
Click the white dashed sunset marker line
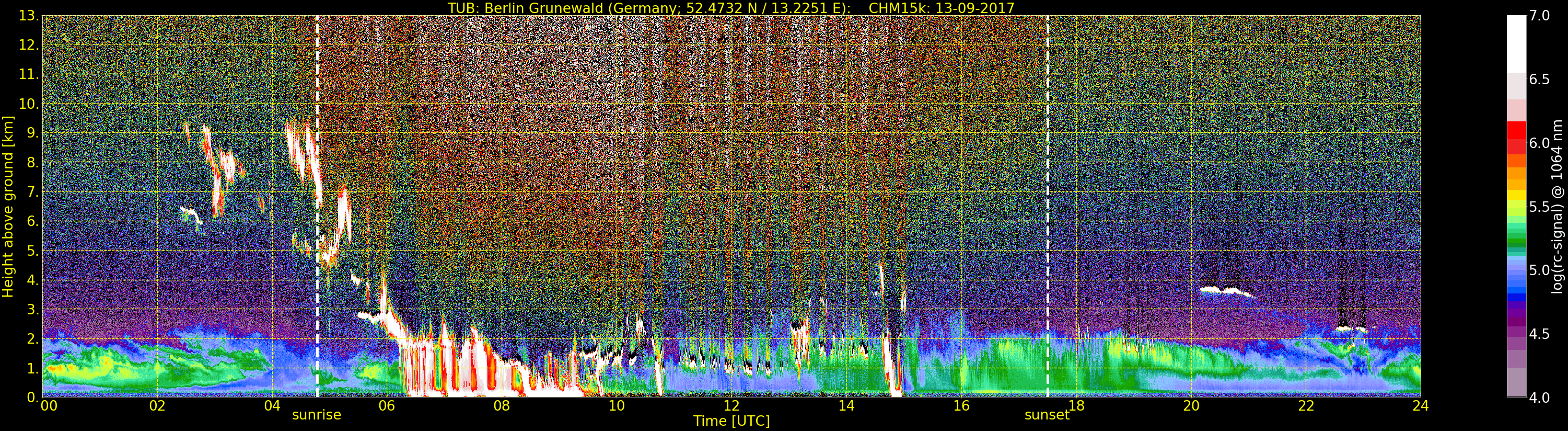pyautogui.click(x=1048, y=207)
